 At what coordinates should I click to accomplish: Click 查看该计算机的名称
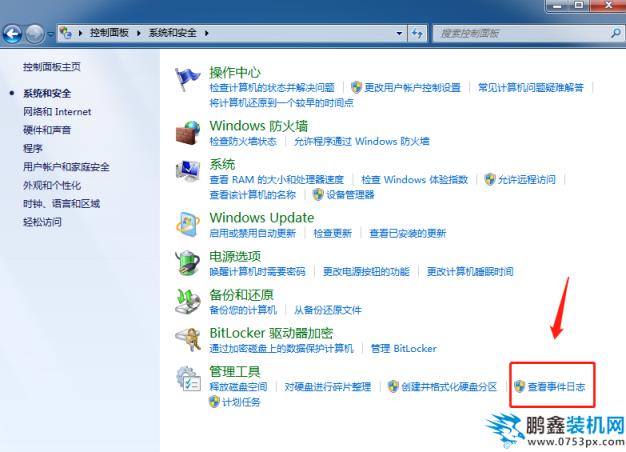253,195
